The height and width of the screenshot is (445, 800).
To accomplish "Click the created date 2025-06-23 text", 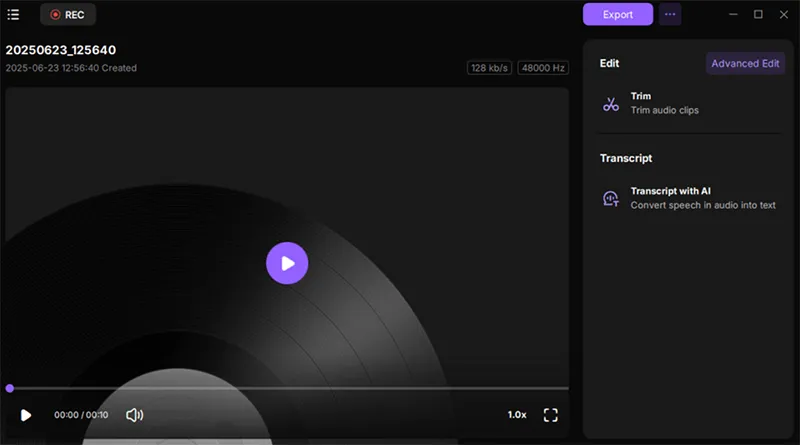I will click(x=71, y=68).
